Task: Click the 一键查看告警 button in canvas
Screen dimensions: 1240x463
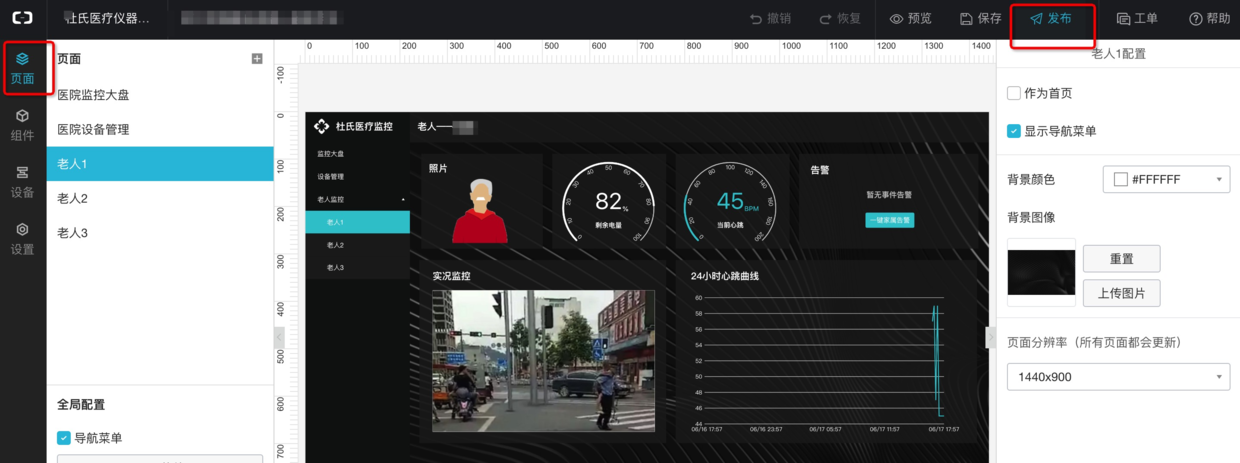Action: (890, 220)
